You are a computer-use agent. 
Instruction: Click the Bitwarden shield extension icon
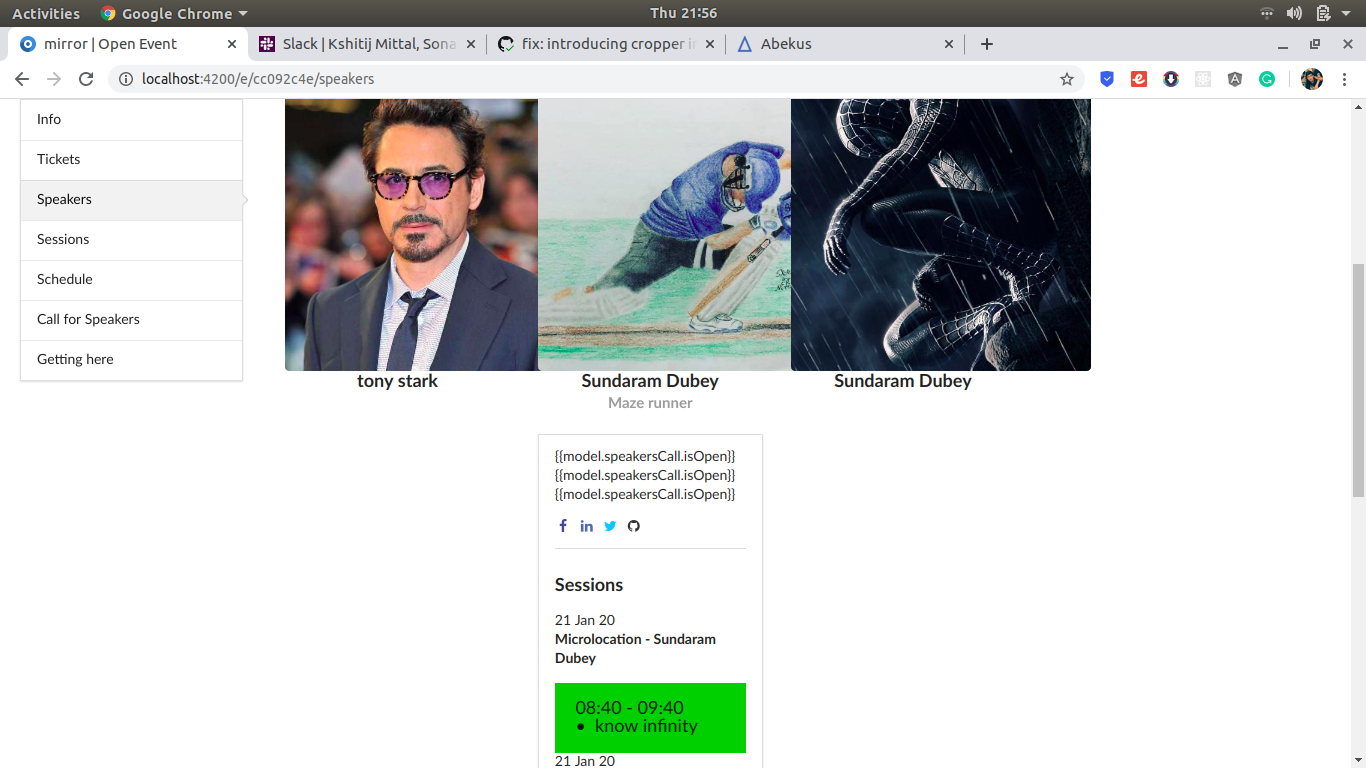click(1107, 79)
